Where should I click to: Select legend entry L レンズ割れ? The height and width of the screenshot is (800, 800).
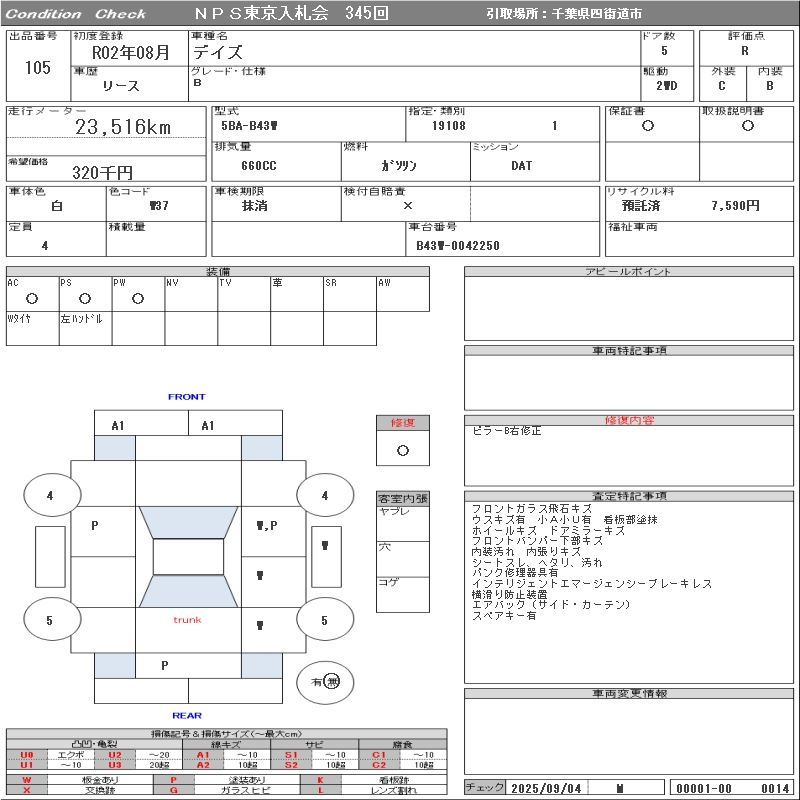tap(373, 790)
